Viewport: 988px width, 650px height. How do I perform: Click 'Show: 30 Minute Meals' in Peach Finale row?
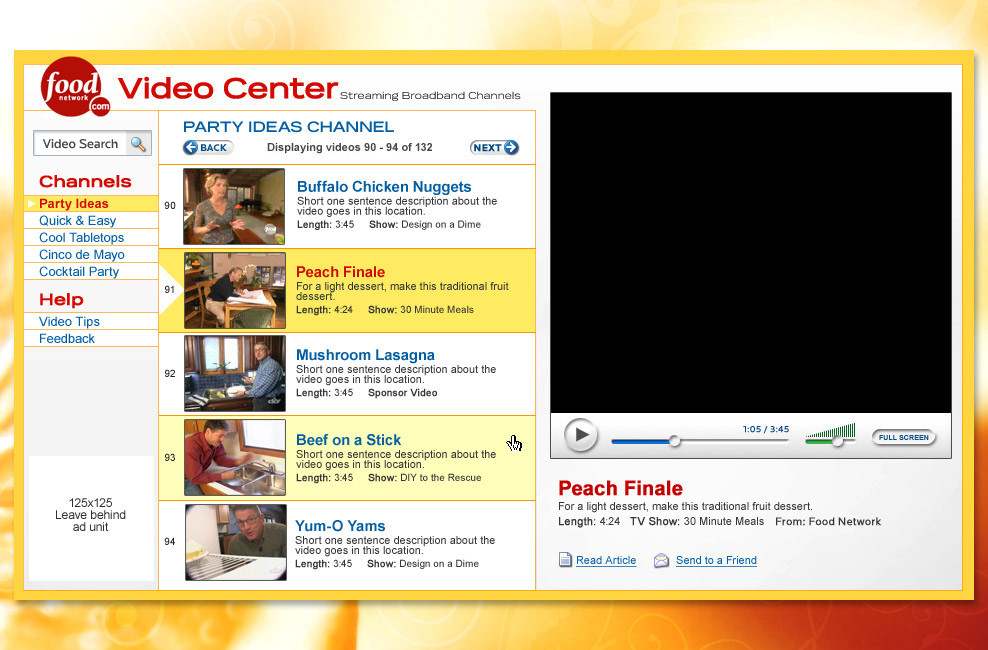421,309
